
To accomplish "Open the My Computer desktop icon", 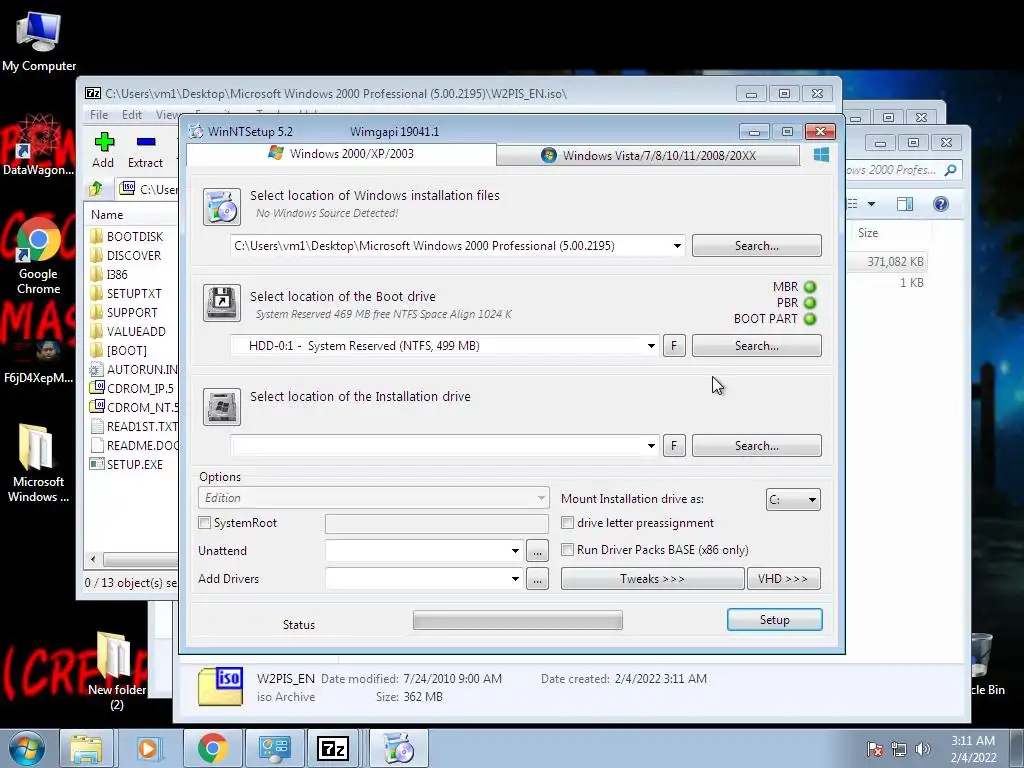I will pyautogui.click(x=39, y=40).
